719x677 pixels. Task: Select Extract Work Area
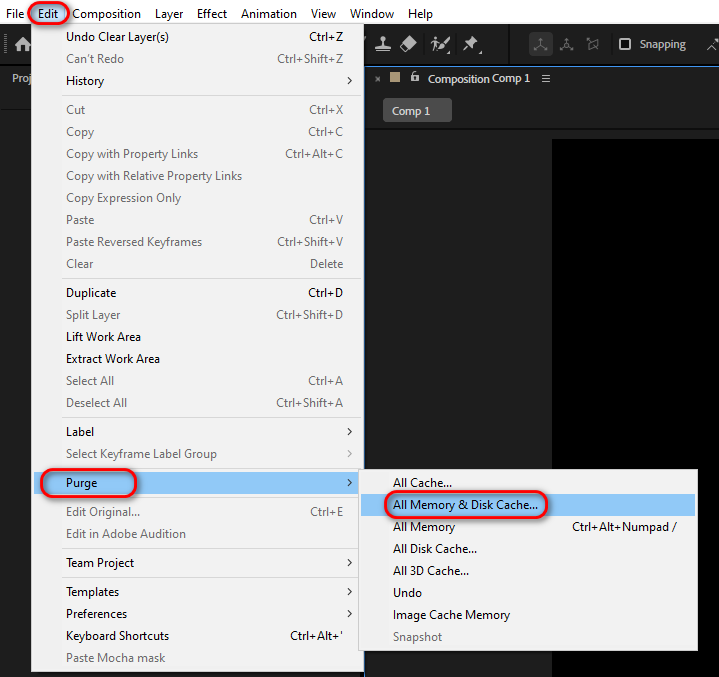pyautogui.click(x=198, y=359)
